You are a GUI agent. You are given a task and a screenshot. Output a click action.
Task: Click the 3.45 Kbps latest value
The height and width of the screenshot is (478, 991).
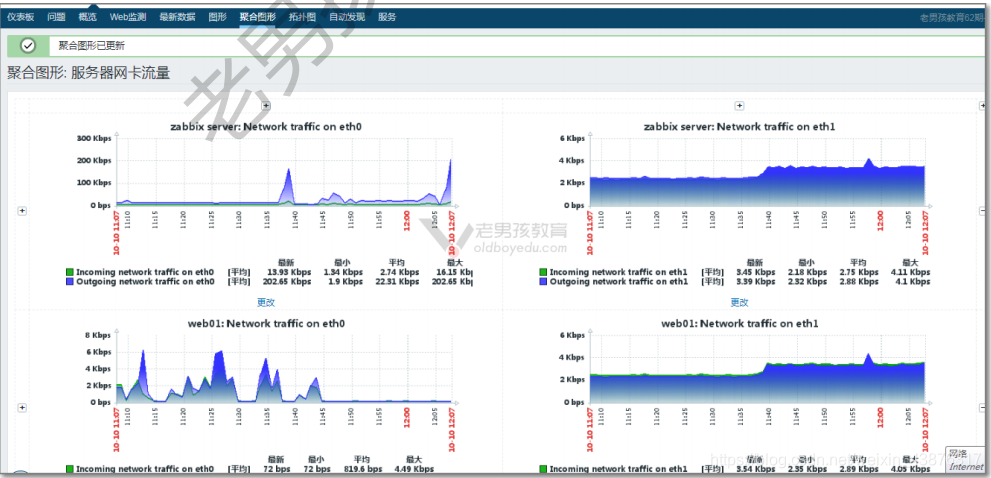(x=754, y=272)
